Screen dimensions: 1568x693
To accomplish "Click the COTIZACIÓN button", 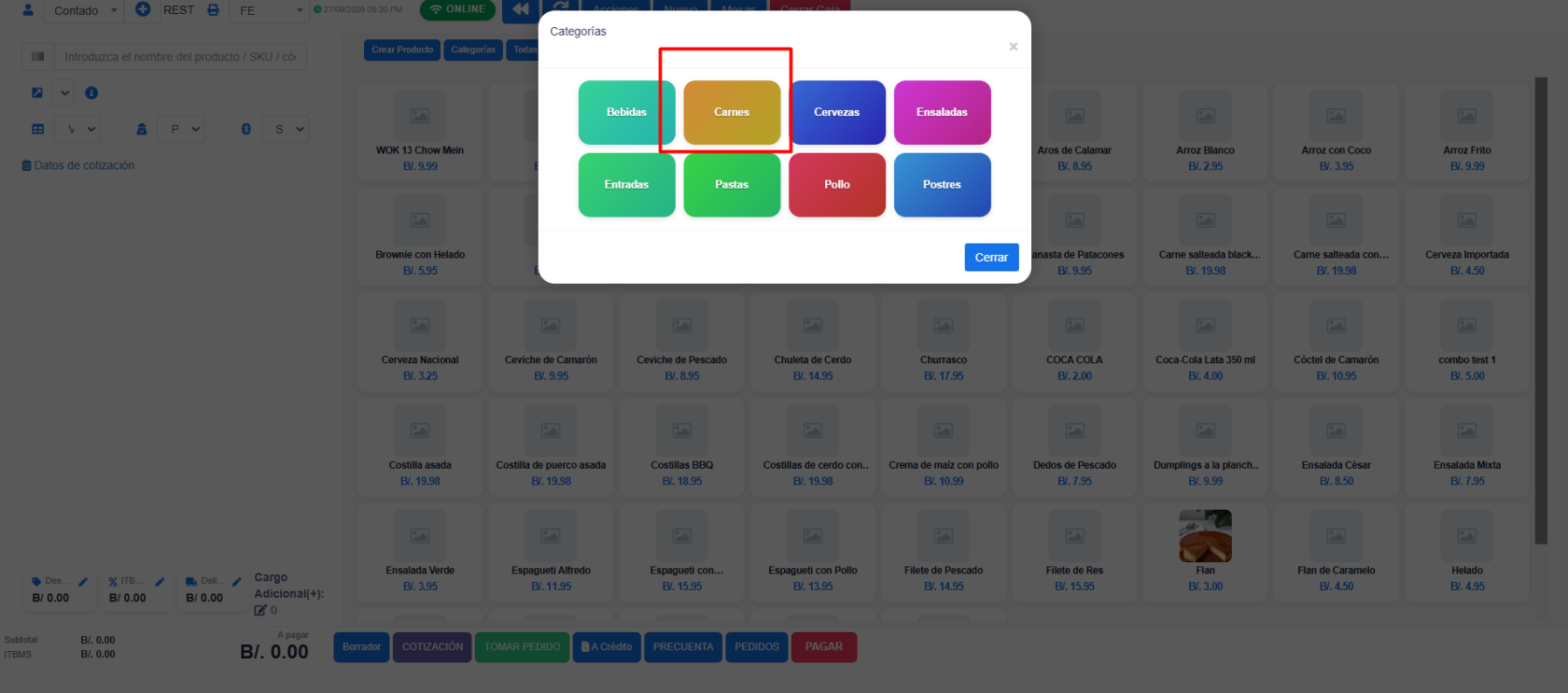I will [432, 646].
